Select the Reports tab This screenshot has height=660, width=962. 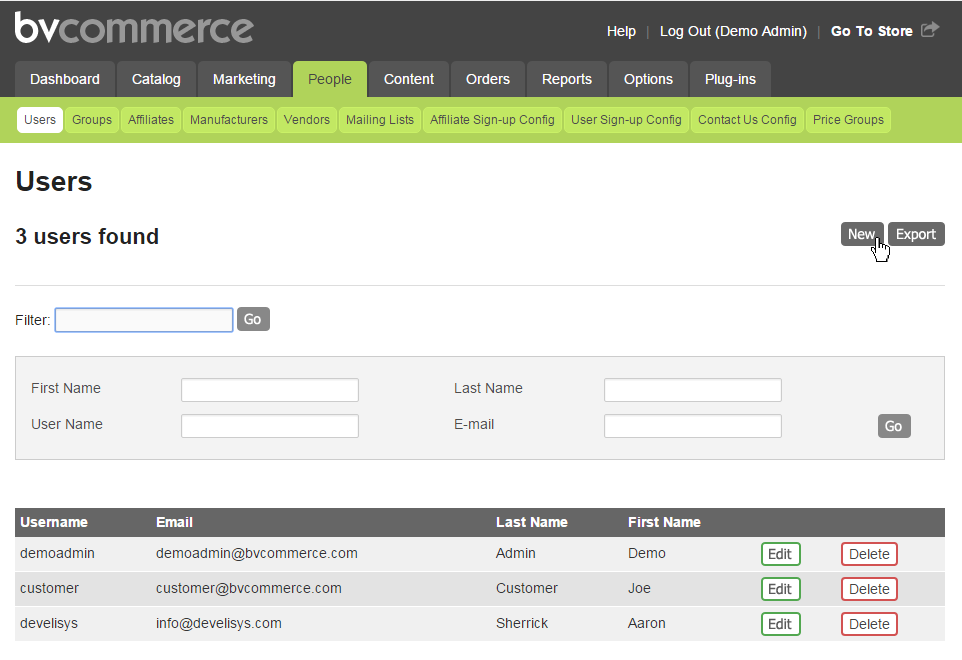click(x=566, y=78)
